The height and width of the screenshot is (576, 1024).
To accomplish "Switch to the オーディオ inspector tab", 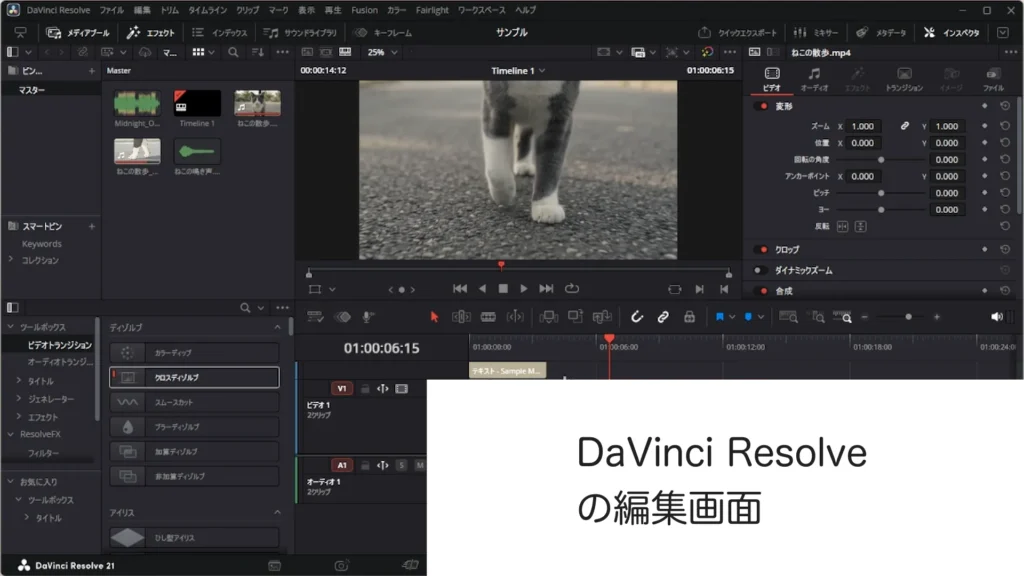I will tap(814, 79).
